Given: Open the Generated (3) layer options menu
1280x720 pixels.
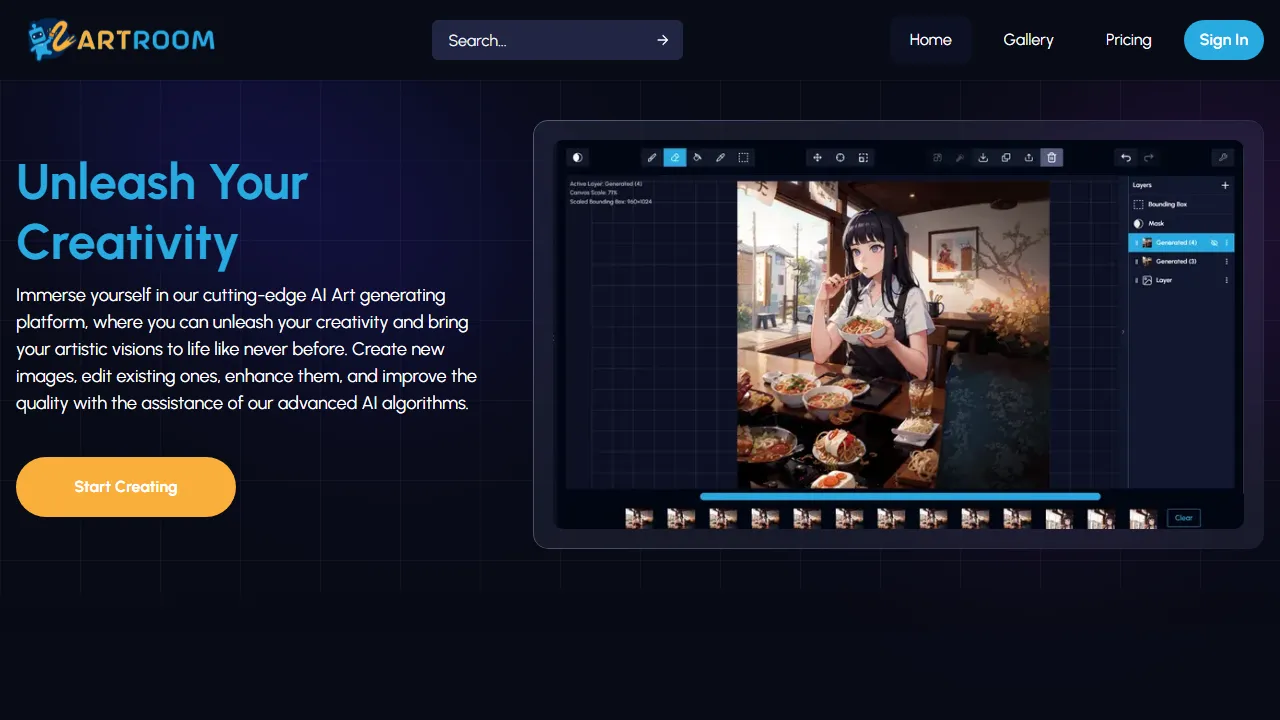Looking at the screenshot, I should coord(1227,261).
